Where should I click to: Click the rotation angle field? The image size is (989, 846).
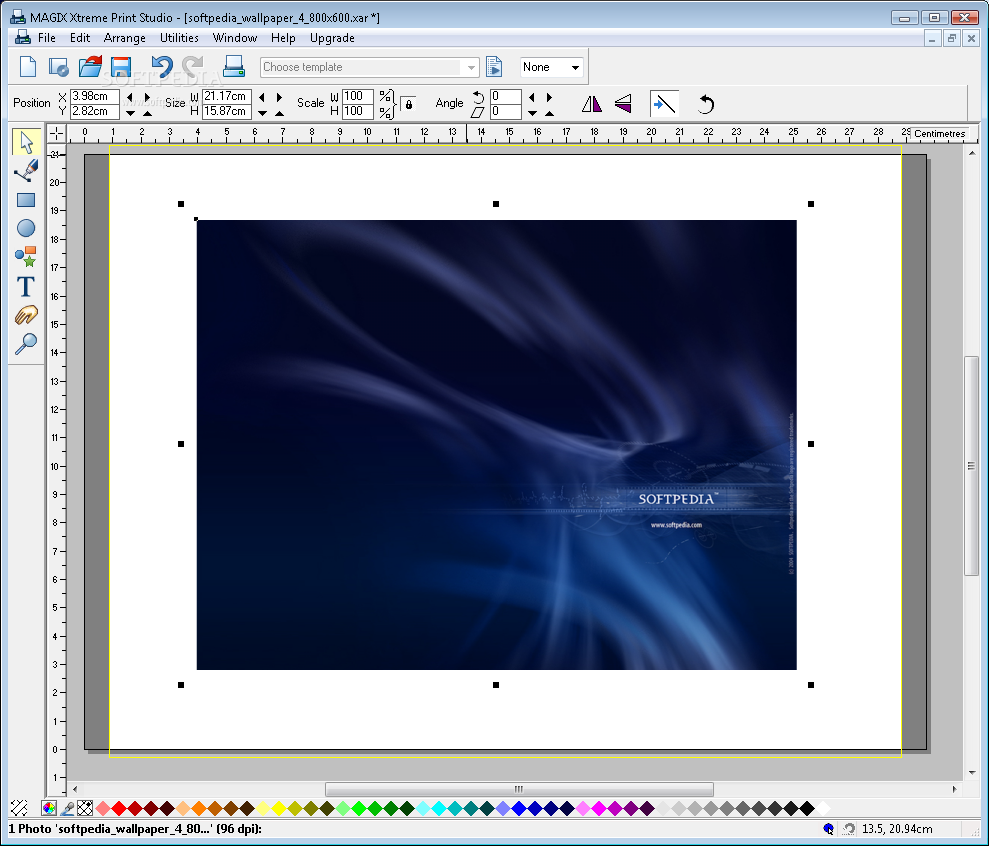(506, 96)
